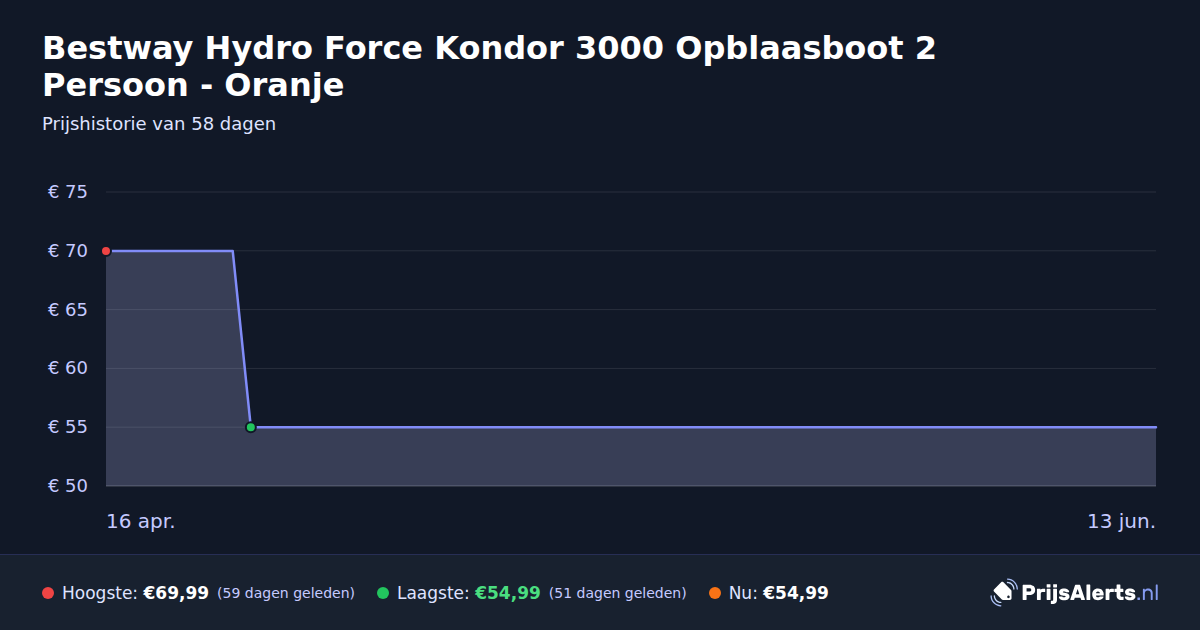Click the current price next to Nu
1200x630 pixels.
[x=796, y=593]
